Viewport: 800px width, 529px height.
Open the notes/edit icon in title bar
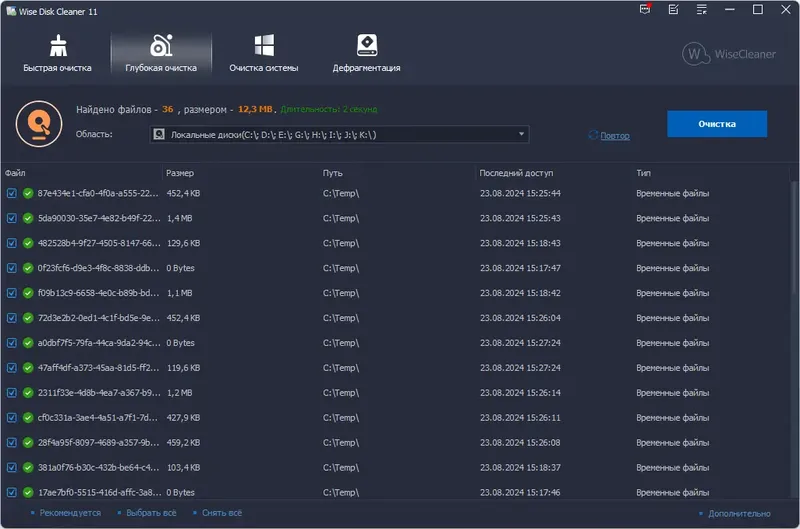(673, 9)
